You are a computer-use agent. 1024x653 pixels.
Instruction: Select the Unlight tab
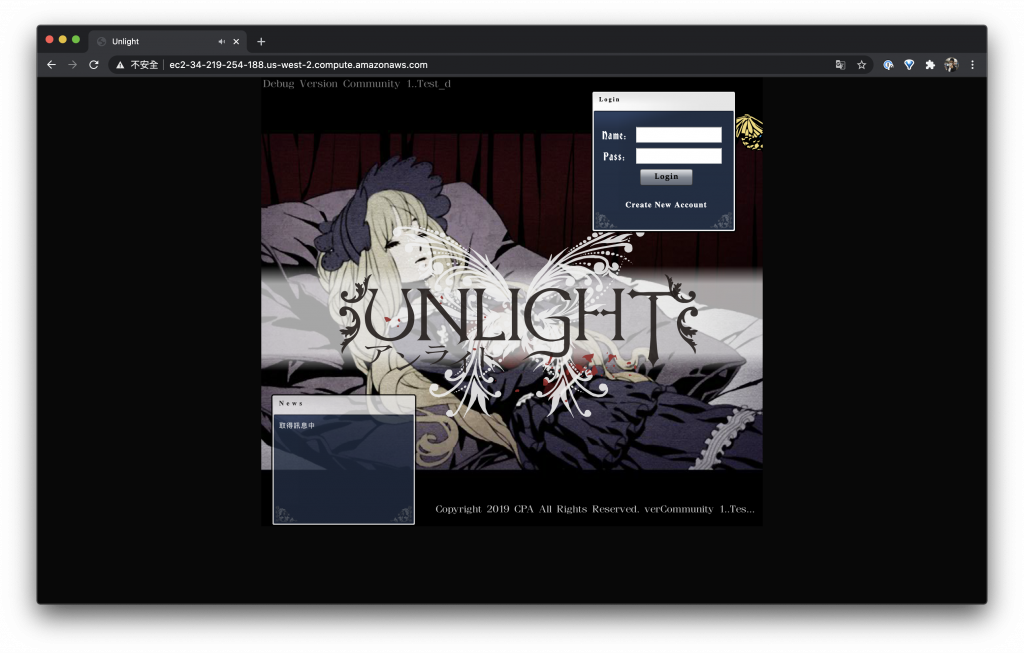coord(168,41)
